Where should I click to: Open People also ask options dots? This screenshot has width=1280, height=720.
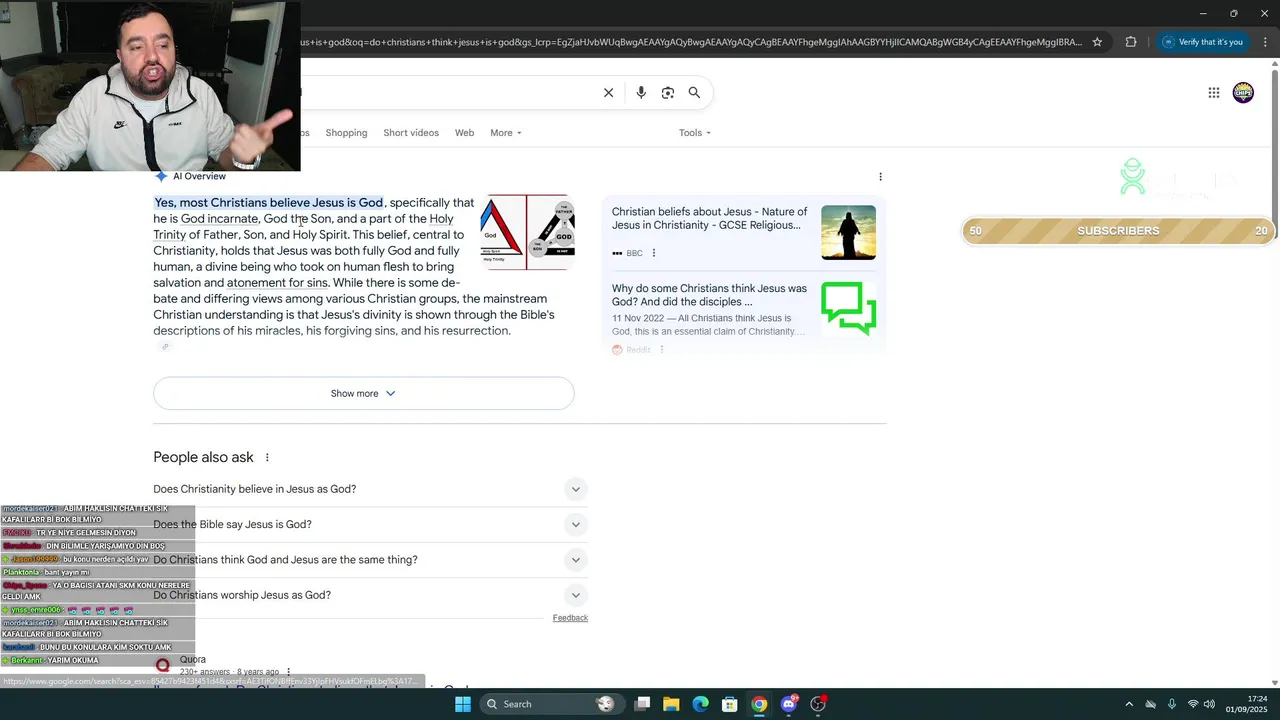267,458
